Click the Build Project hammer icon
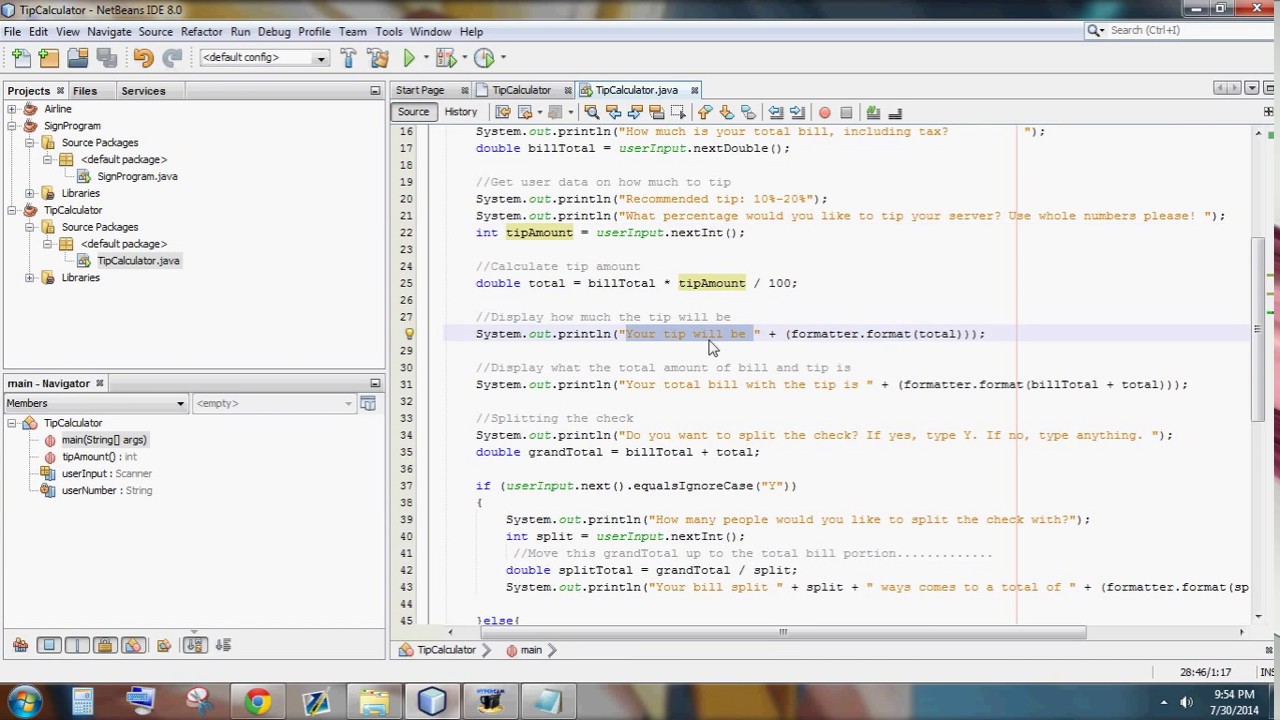The image size is (1280, 720). coord(348,58)
